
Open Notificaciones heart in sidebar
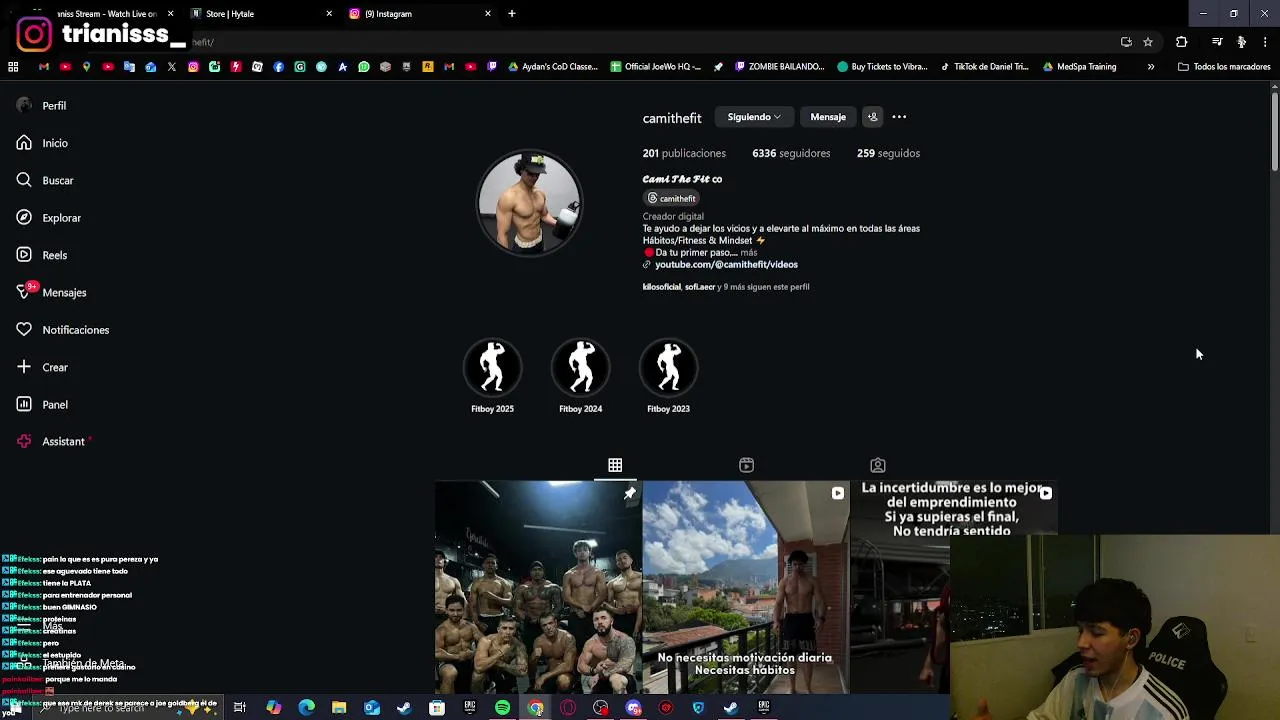(63, 330)
